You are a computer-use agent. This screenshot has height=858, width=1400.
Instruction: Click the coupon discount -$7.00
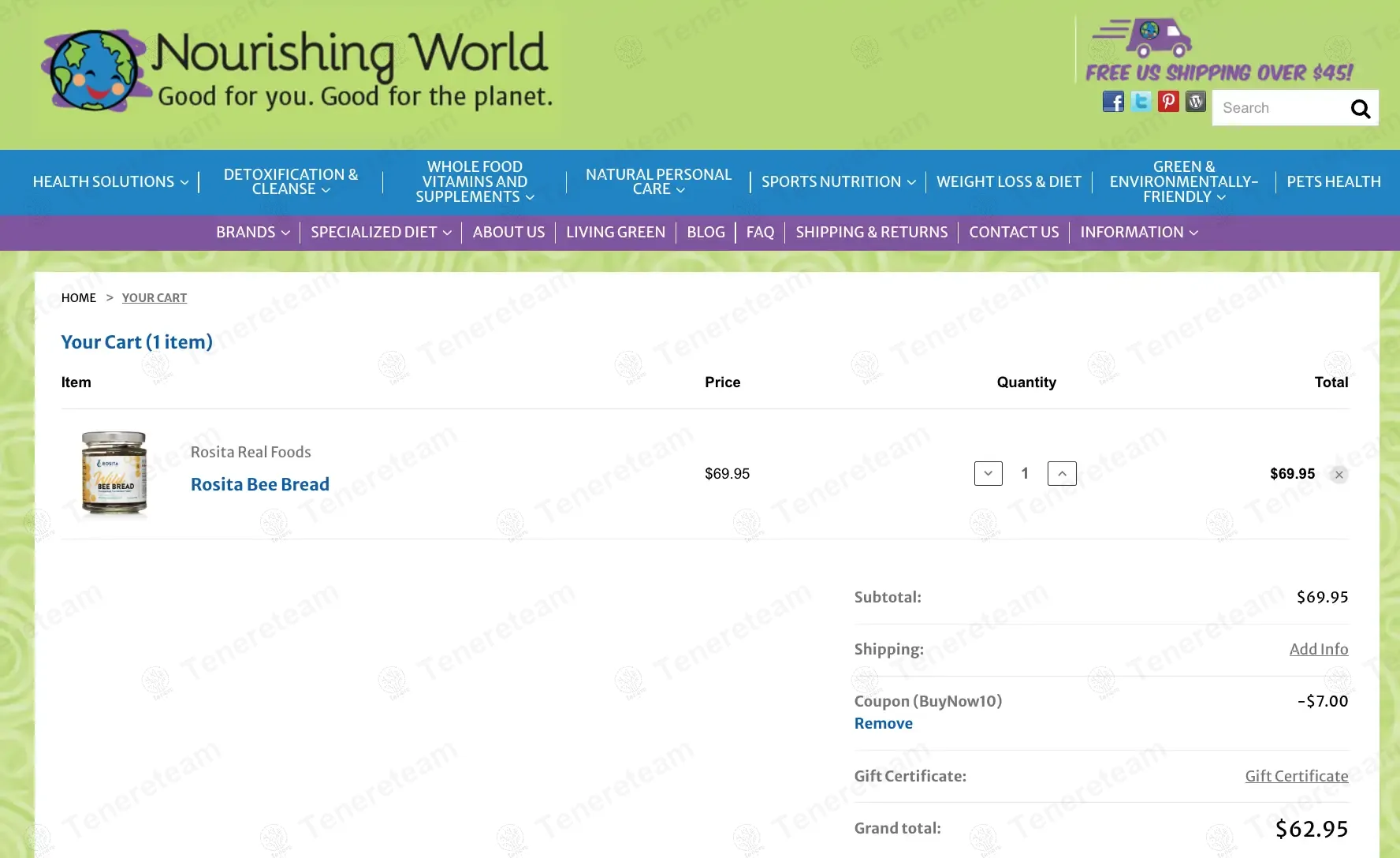coord(1323,701)
